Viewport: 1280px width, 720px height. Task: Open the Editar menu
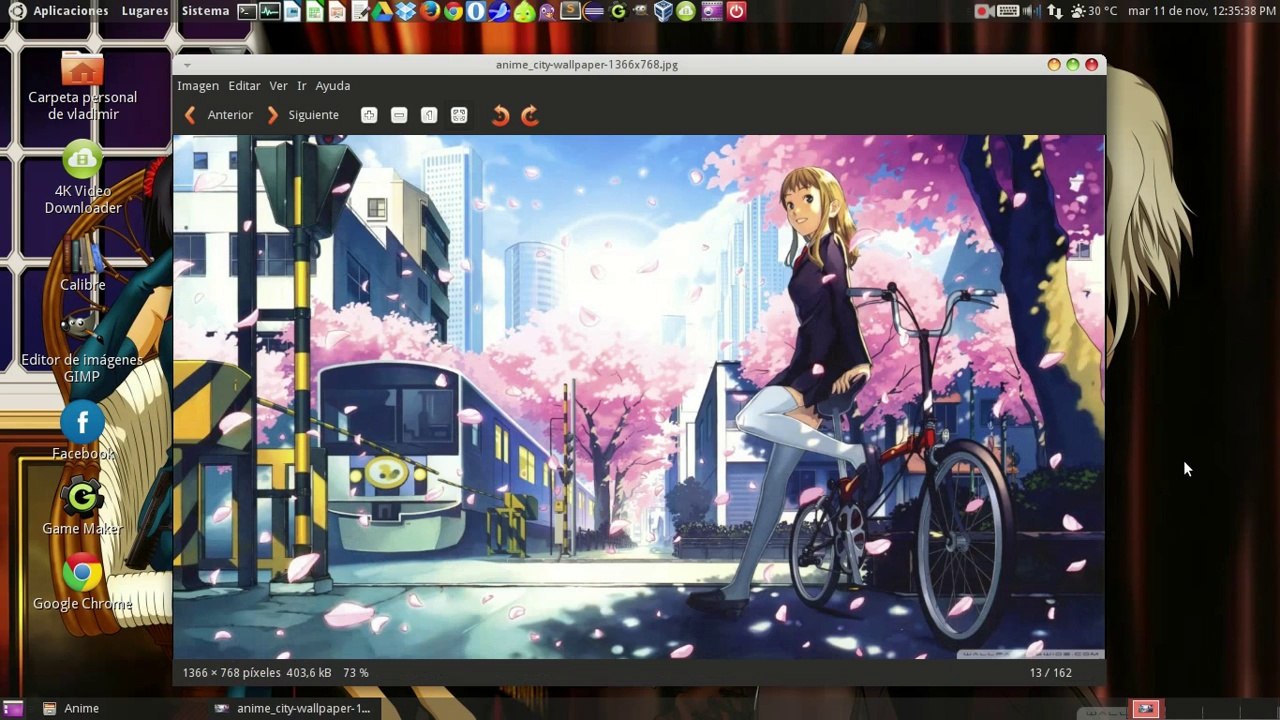click(244, 86)
